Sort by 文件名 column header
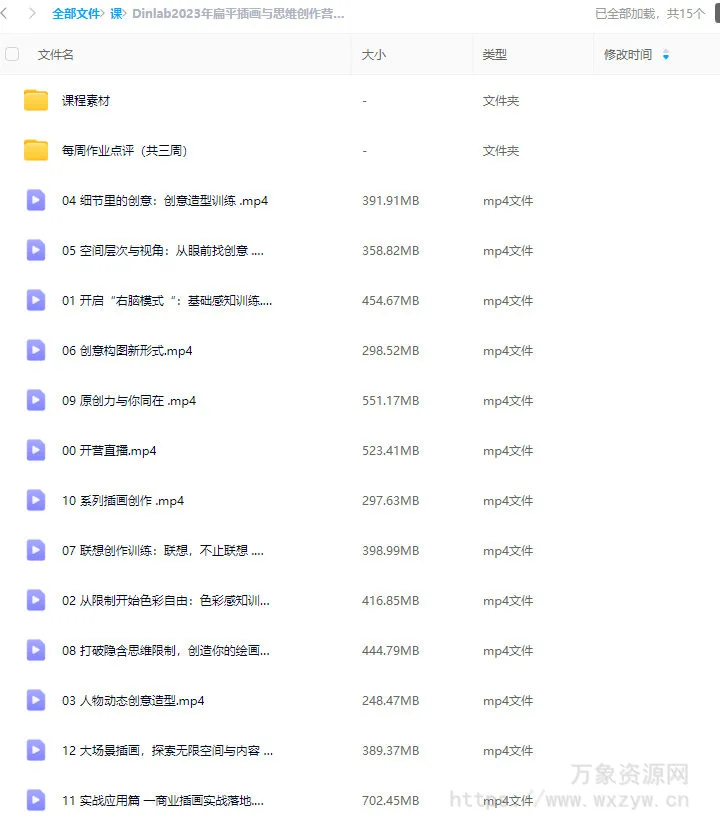 click(x=55, y=55)
